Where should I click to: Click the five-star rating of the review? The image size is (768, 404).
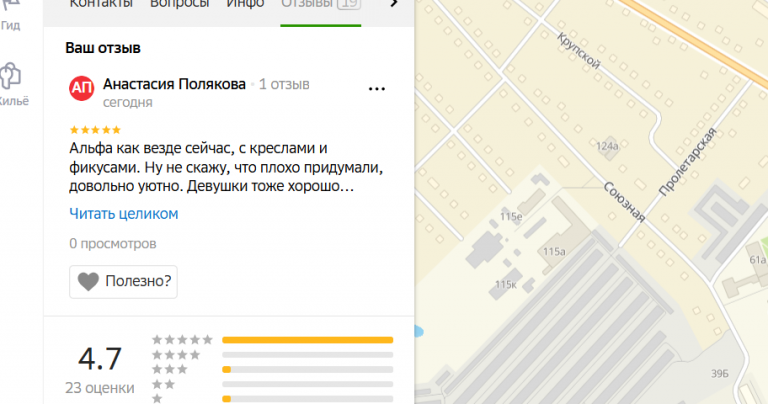(95, 130)
